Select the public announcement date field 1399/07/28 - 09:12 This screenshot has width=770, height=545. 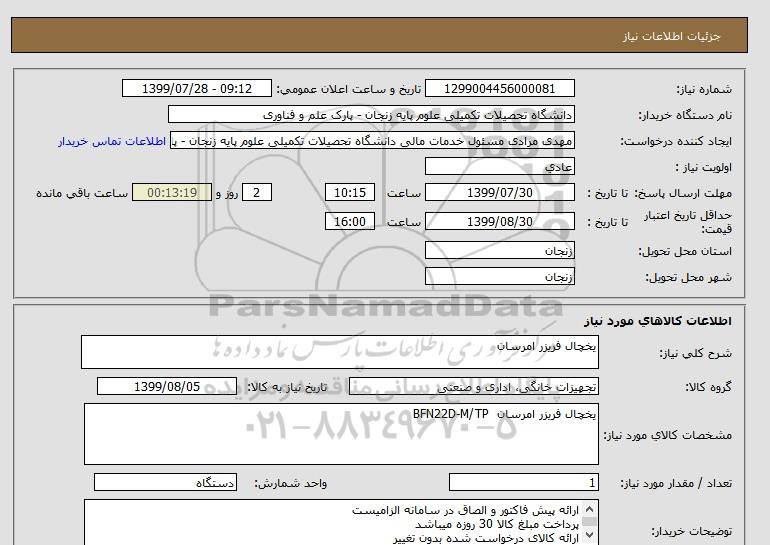196,88
